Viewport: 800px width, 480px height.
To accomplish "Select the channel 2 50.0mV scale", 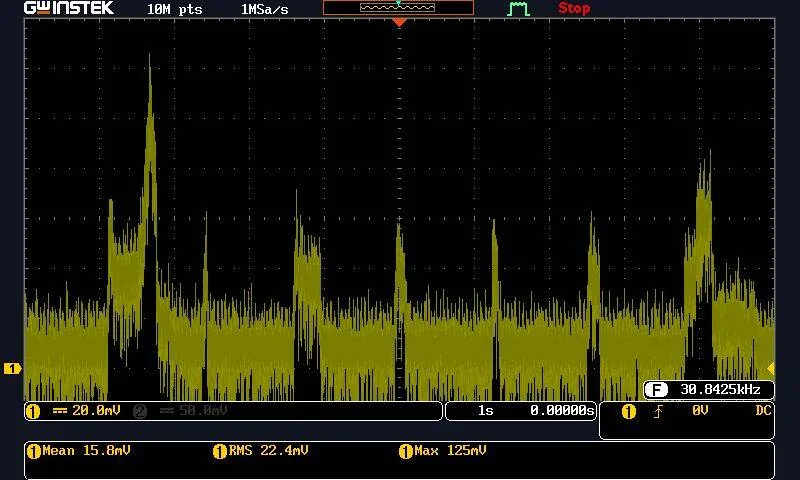I will 203,411.
